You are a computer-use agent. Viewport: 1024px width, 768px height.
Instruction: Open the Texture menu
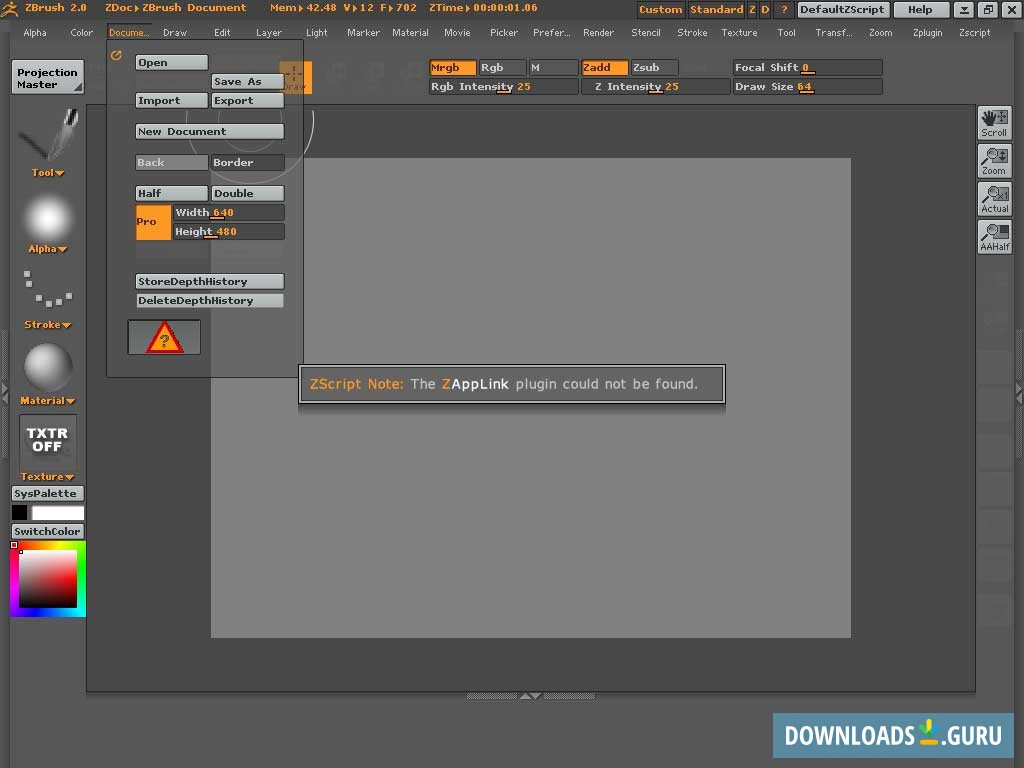click(739, 33)
